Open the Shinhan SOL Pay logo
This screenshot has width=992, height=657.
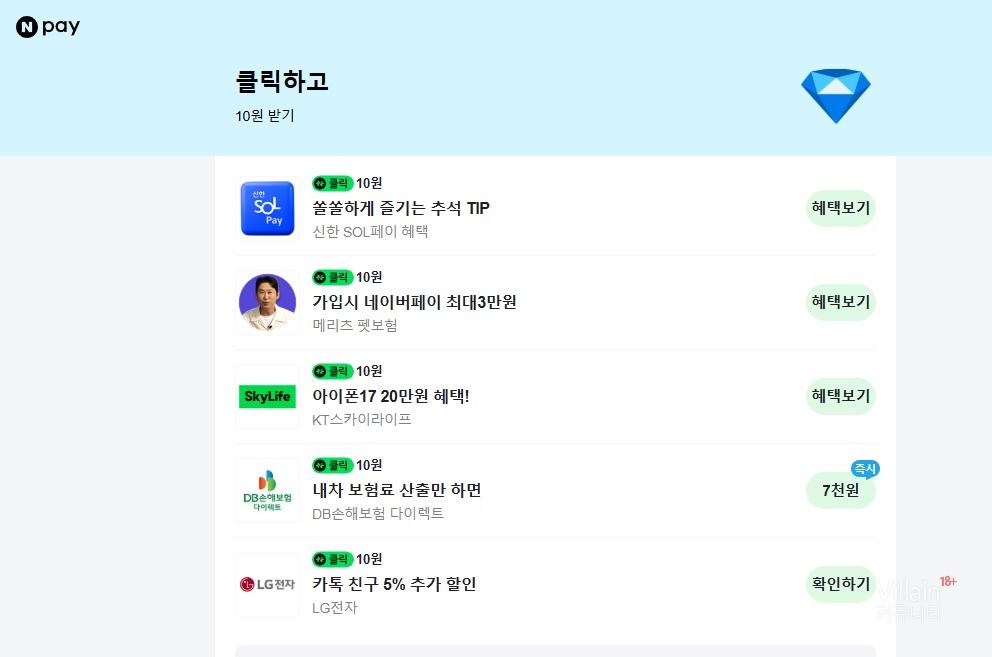[x=267, y=208]
